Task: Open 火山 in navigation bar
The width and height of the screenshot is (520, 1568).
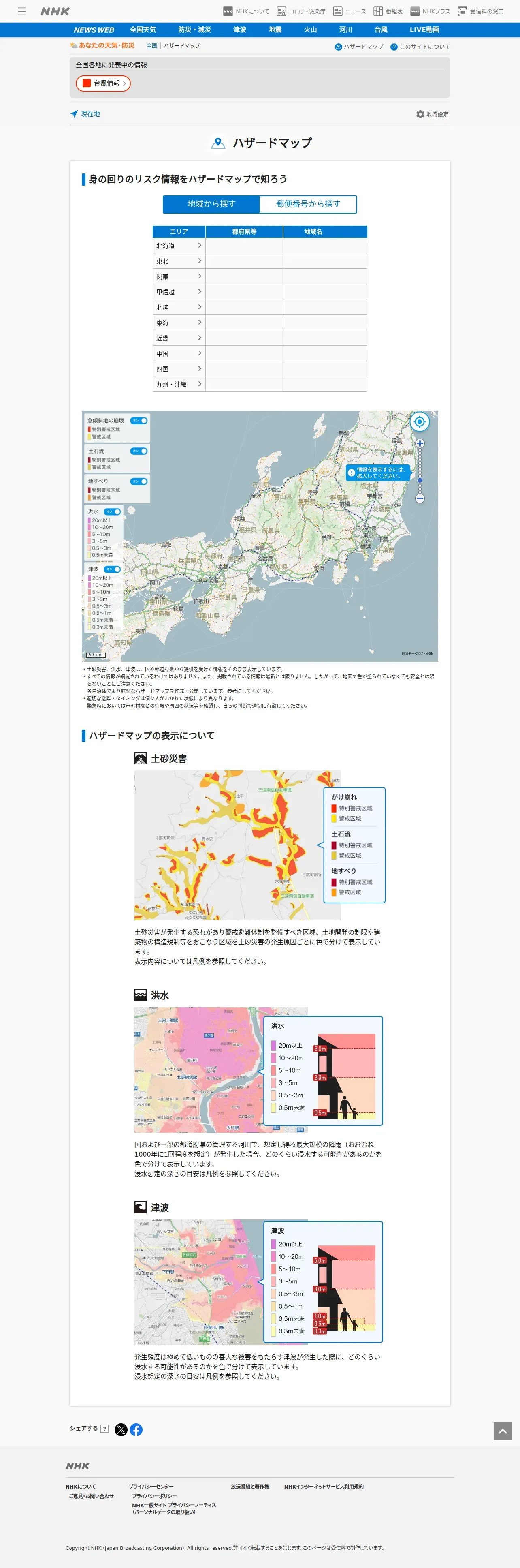Action: 310,30
